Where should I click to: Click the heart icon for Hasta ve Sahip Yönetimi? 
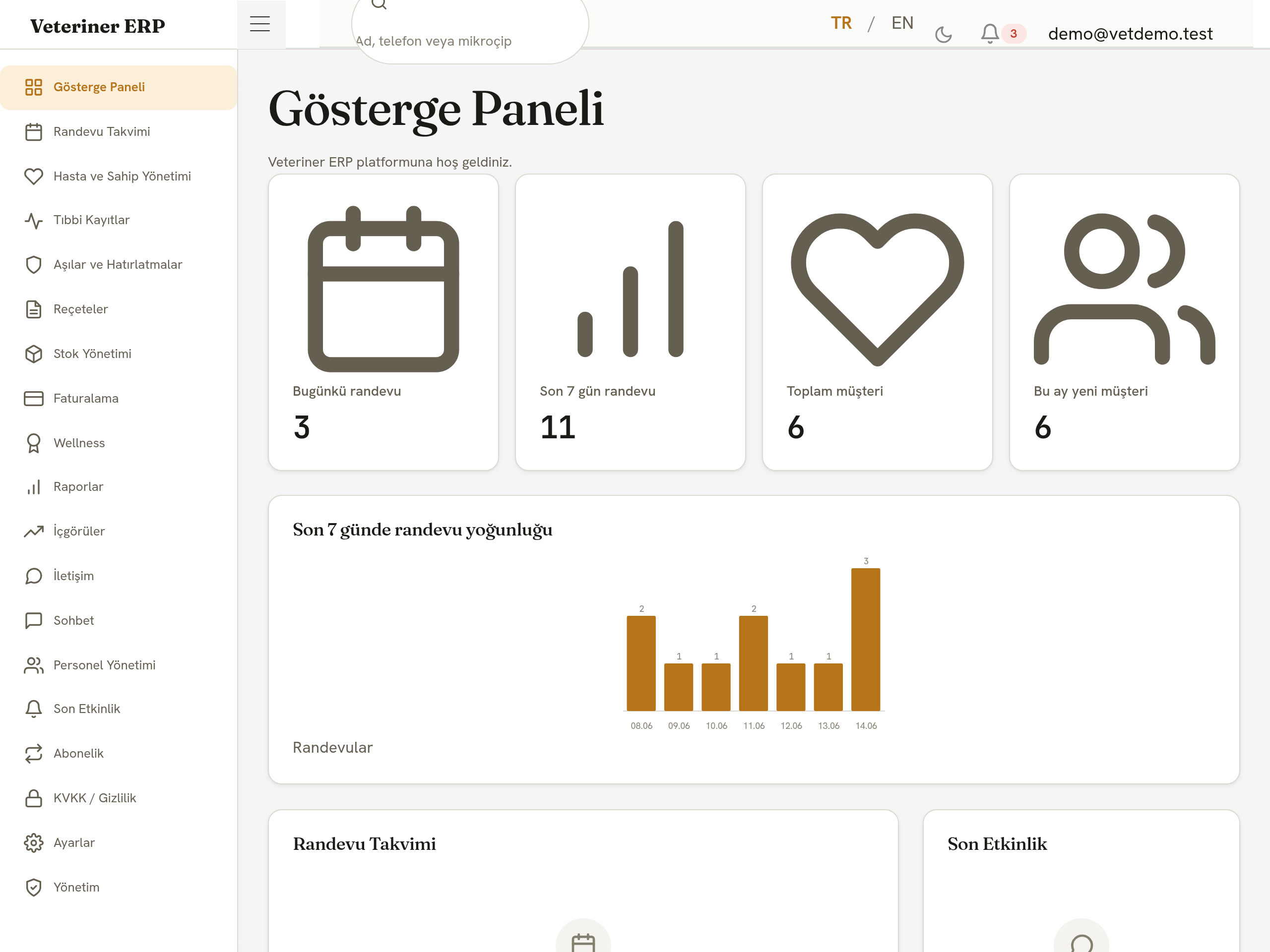pyautogui.click(x=34, y=176)
